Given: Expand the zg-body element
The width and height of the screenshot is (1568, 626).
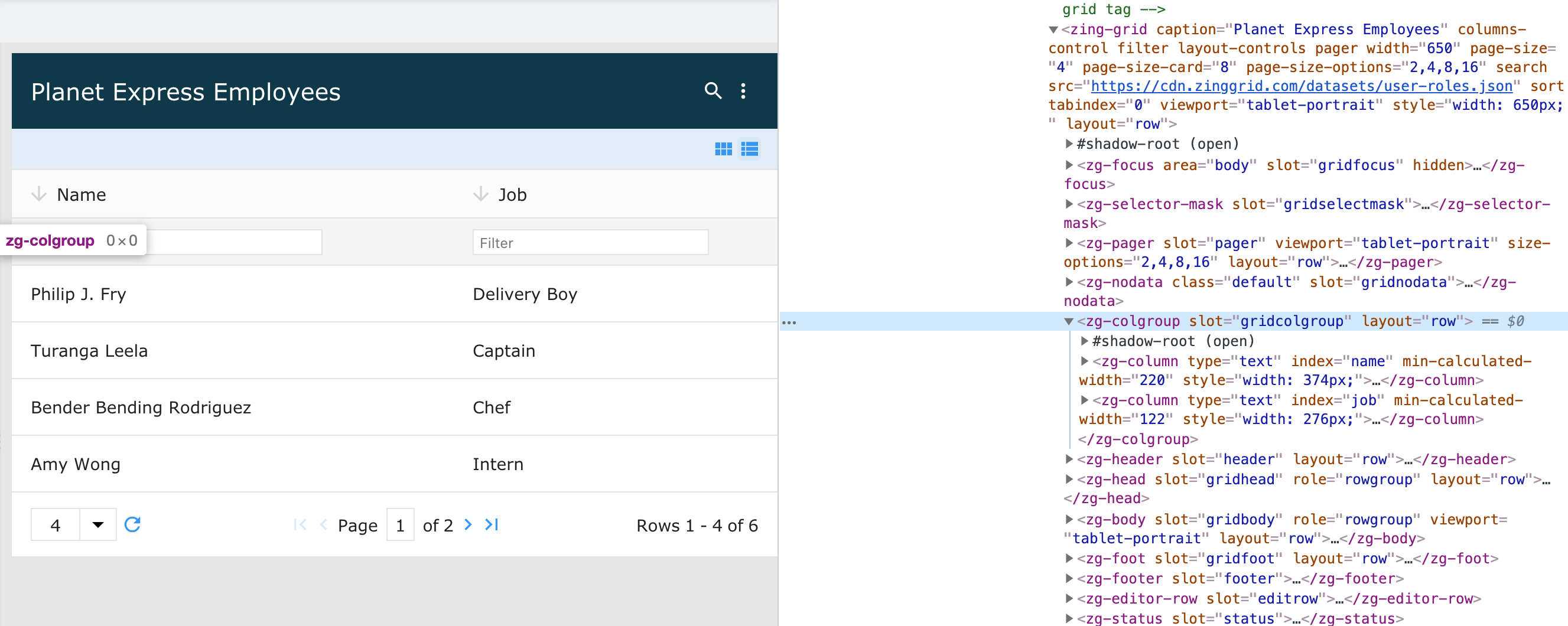Looking at the screenshot, I should pyautogui.click(x=1068, y=519).
